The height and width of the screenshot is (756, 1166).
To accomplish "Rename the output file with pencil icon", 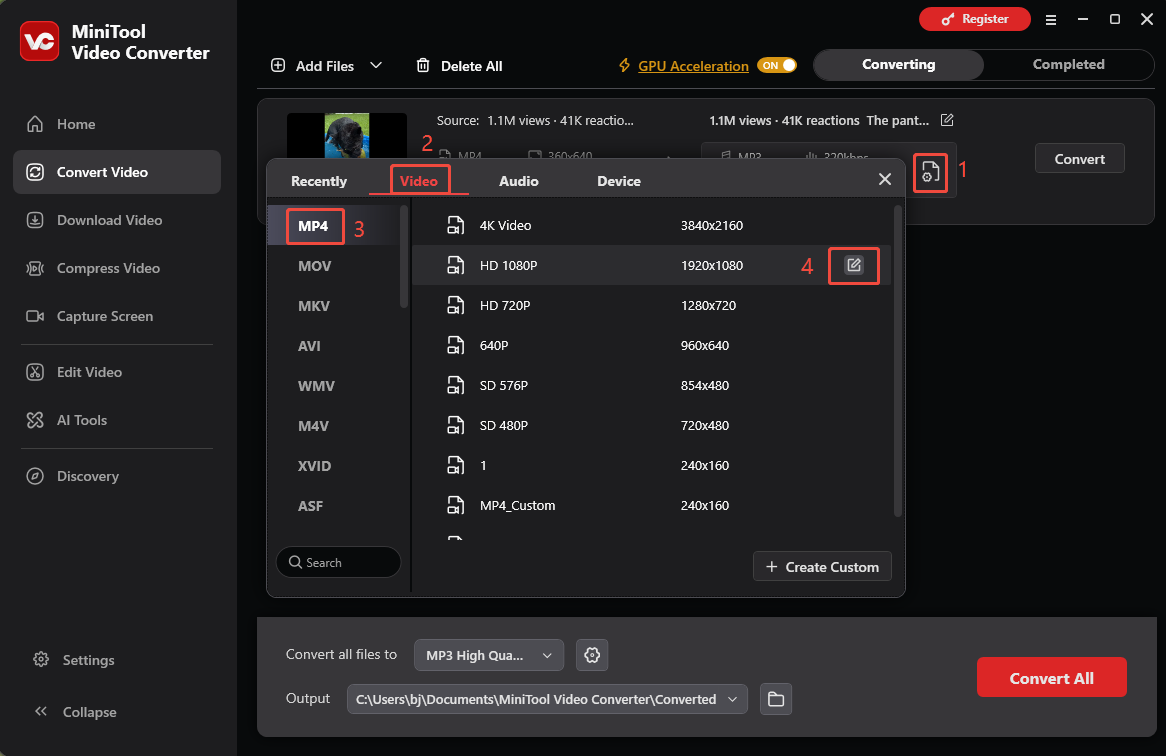I will pyautogui.click(x=947, y=120).
